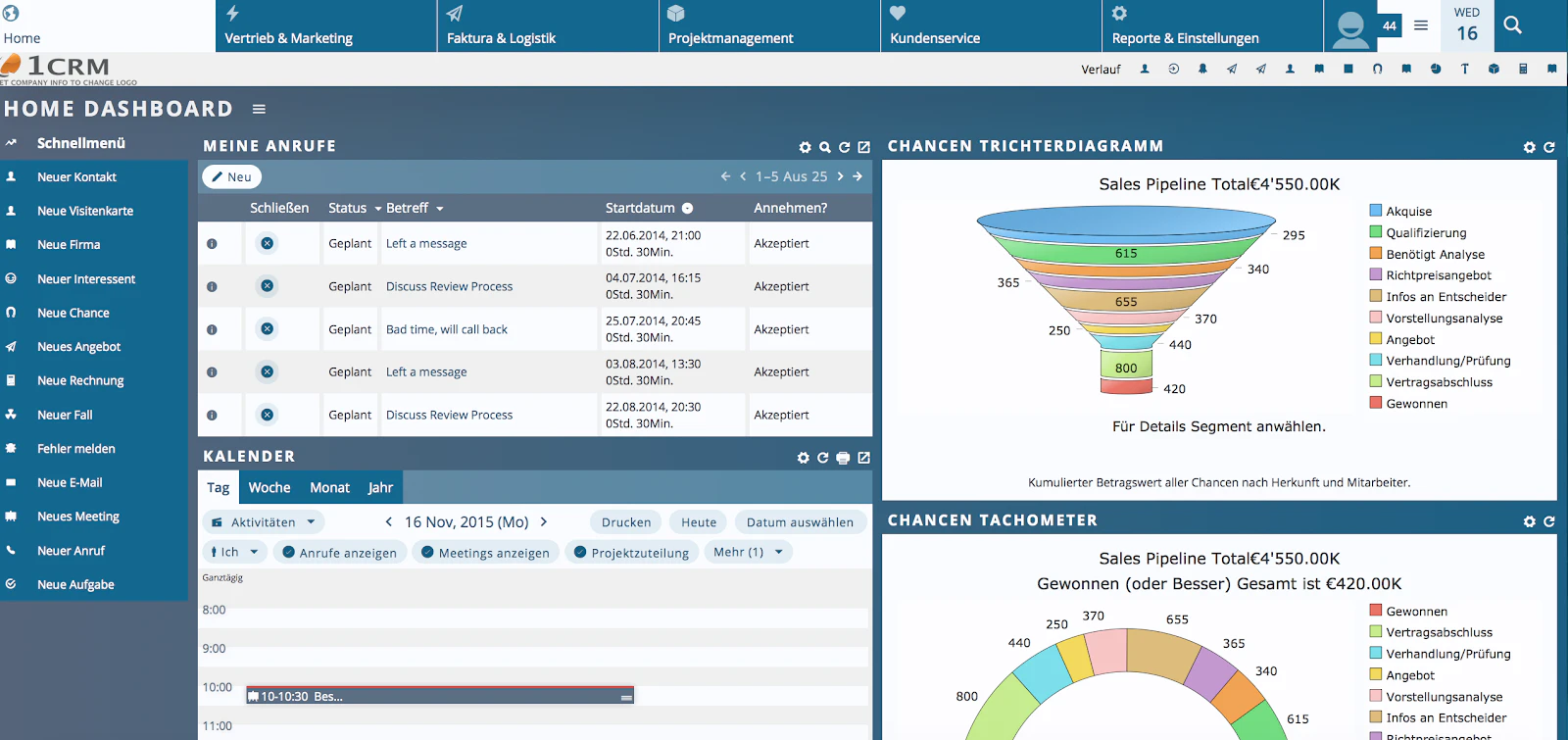Select the Tag calendar tab
The height and width of the screenshot is (740, 1568).
click(219, 487)
